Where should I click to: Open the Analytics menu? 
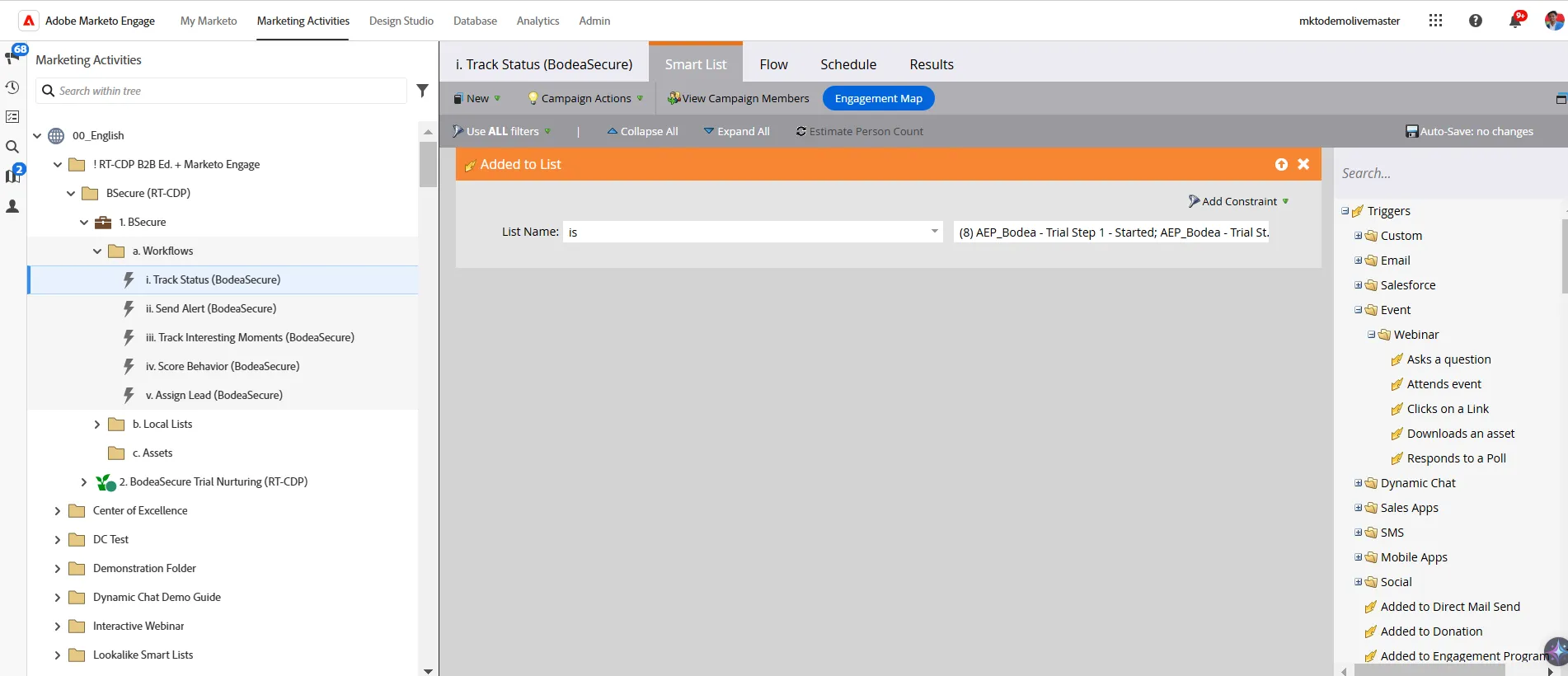pos(538,21)
